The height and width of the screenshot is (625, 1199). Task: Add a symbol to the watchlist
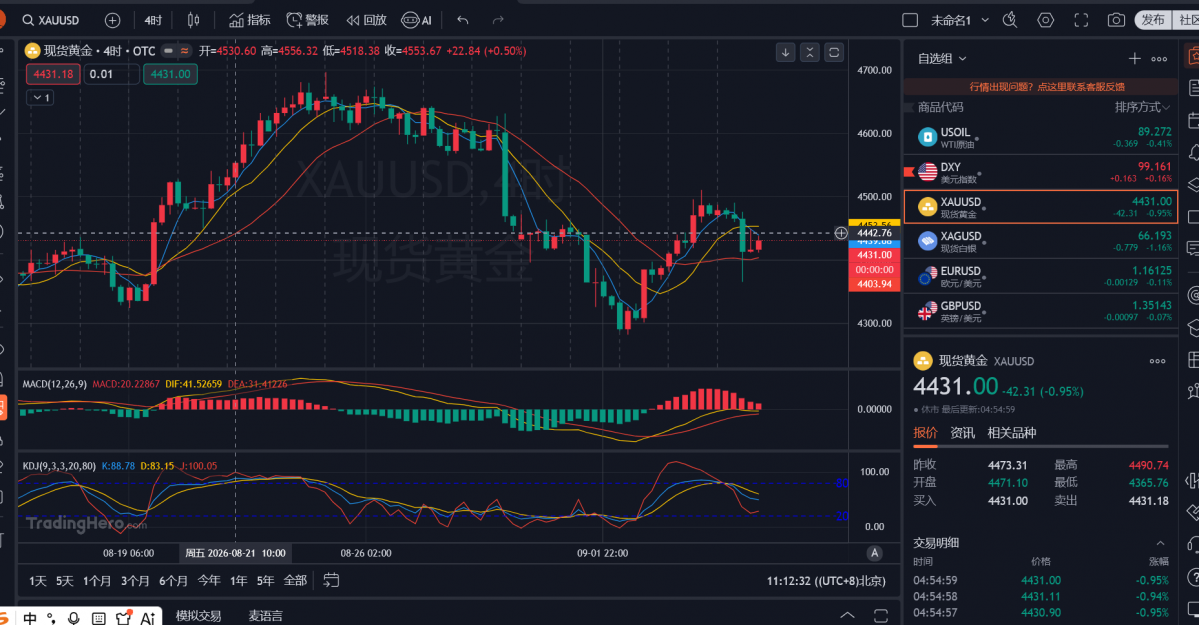tap(1135, 58)
